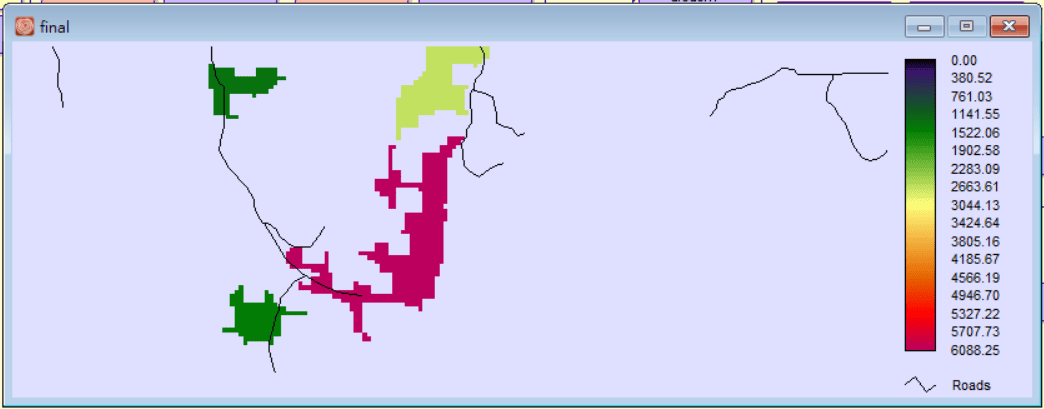Click the 5327.22 legend value
The width and height of the screenshot is (1044, 409).
[x=975, y=314]
